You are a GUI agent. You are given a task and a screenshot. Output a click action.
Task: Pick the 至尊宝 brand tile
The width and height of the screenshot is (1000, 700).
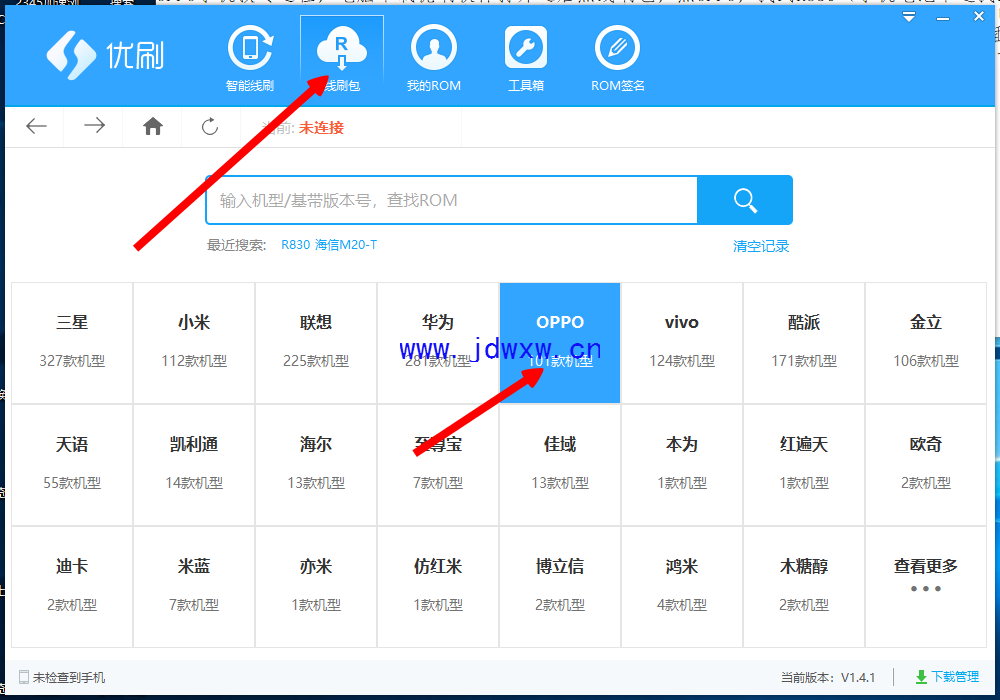click(438, 465)
